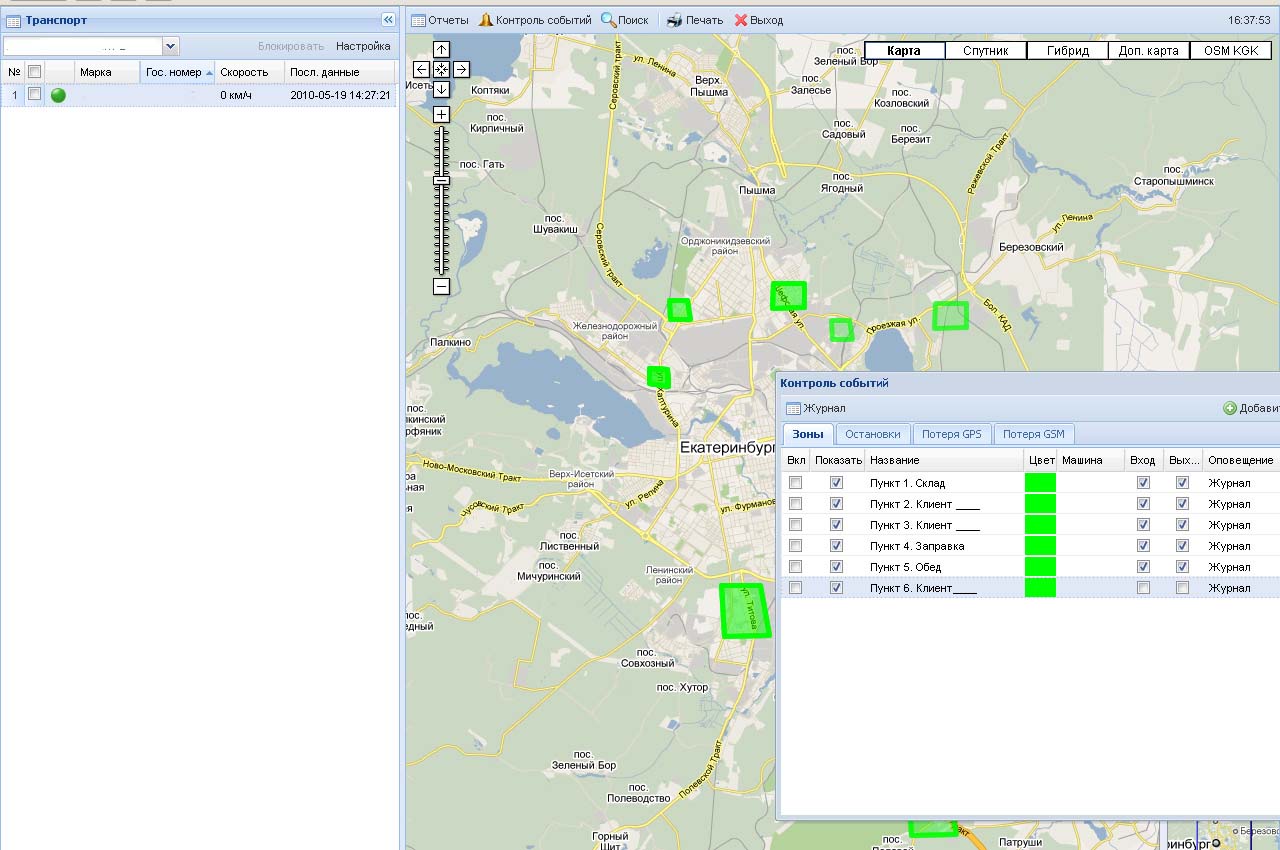
Task: Check the Вход box for Пункт 6. Клиент
Action: click(x=1143, y=588)
